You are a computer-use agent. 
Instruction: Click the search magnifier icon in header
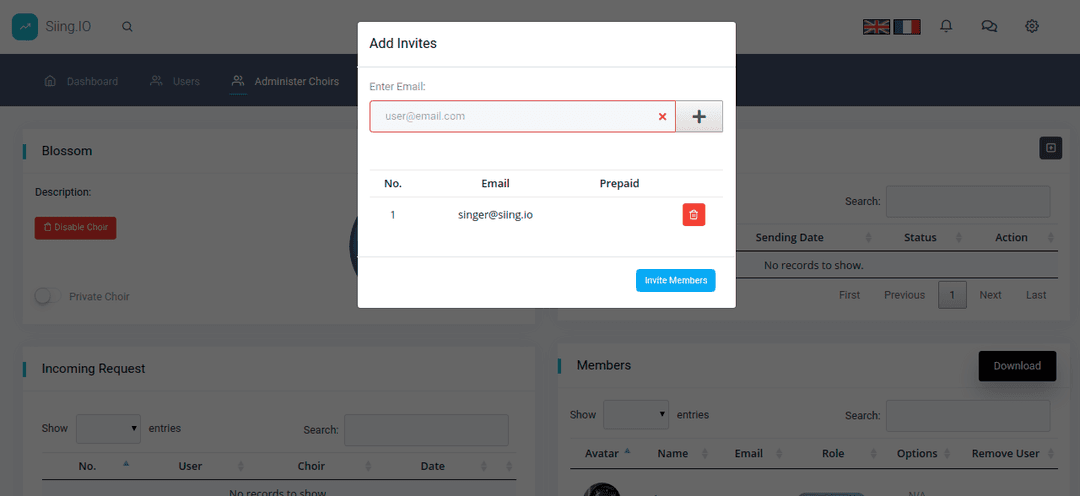click(x=127, y=27)
